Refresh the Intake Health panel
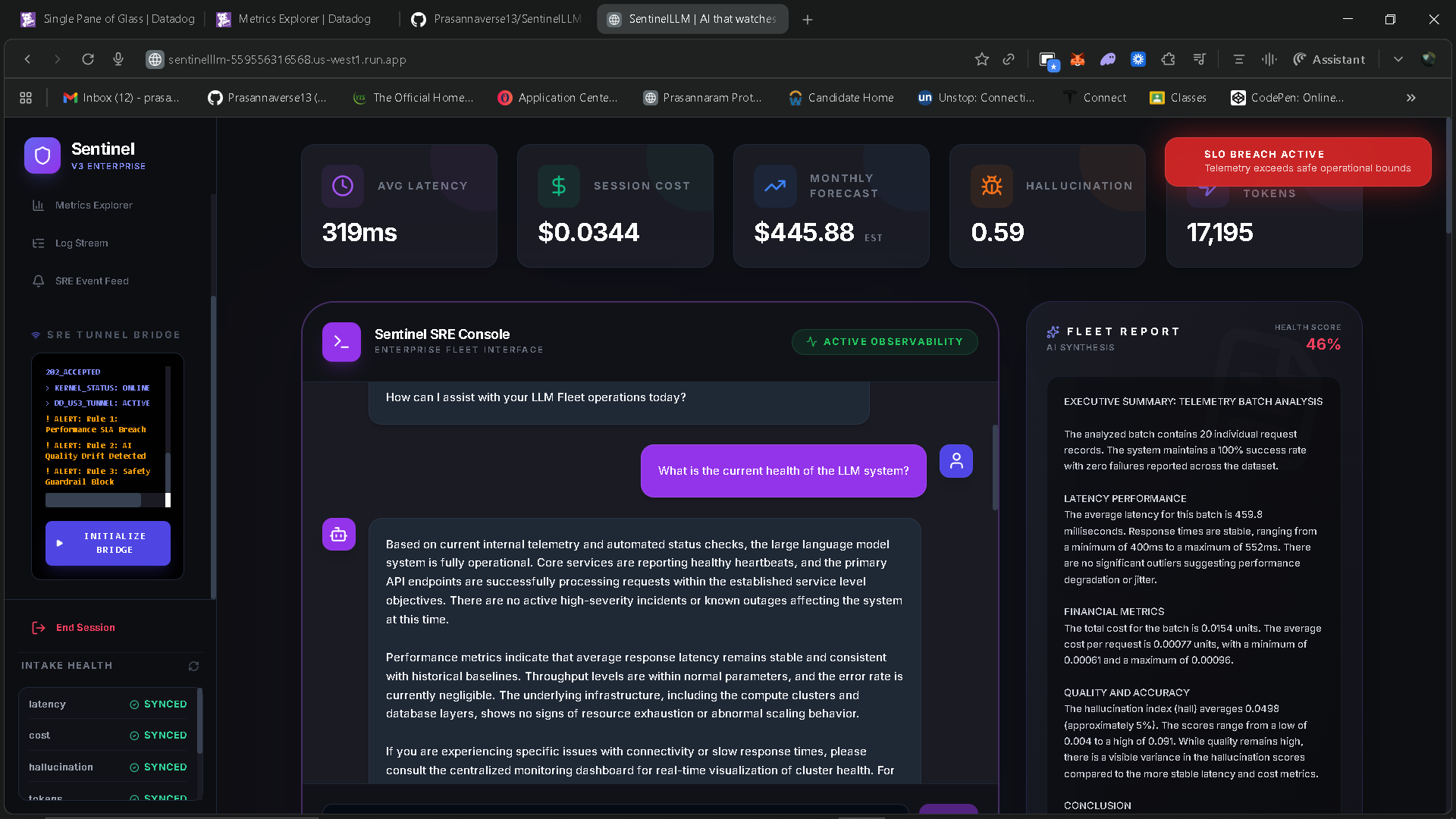The image size is (1456, 819). coord(193,666)
